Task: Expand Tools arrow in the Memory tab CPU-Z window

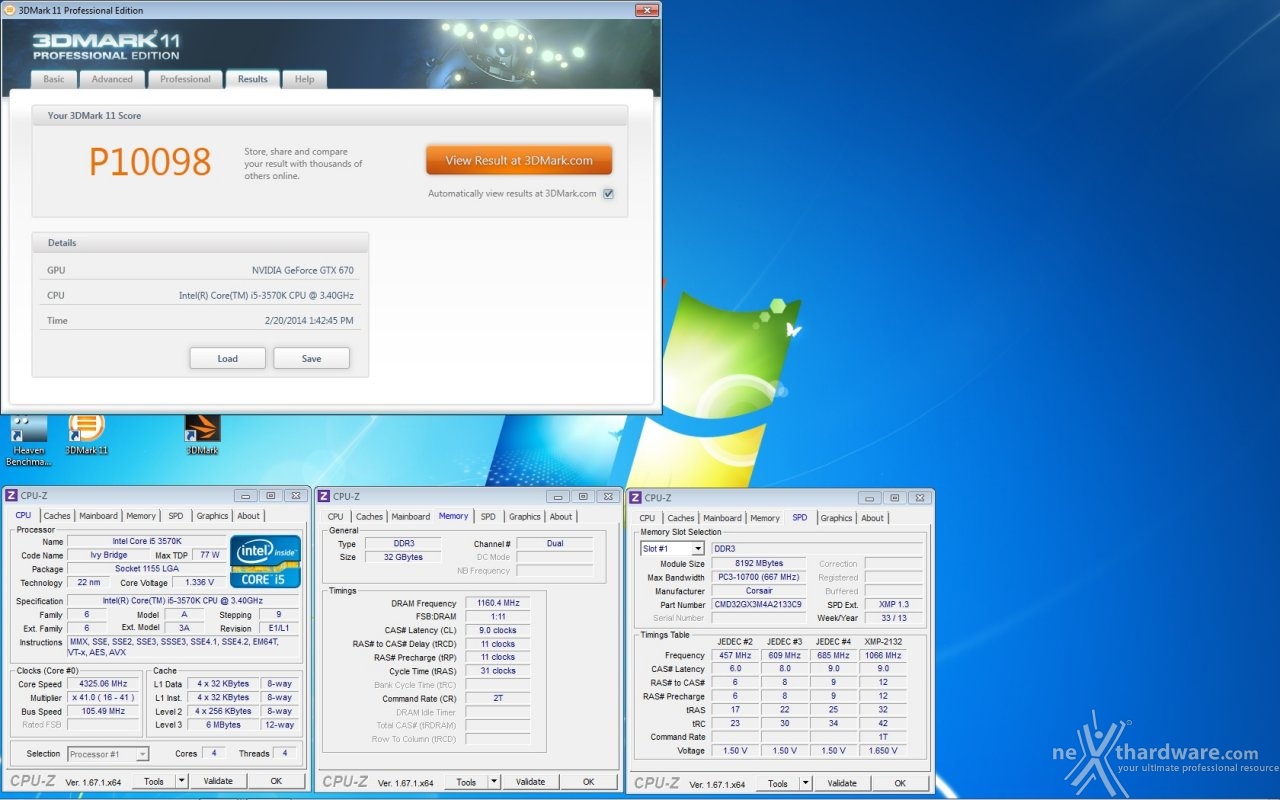Action: [x=494, y=782]
